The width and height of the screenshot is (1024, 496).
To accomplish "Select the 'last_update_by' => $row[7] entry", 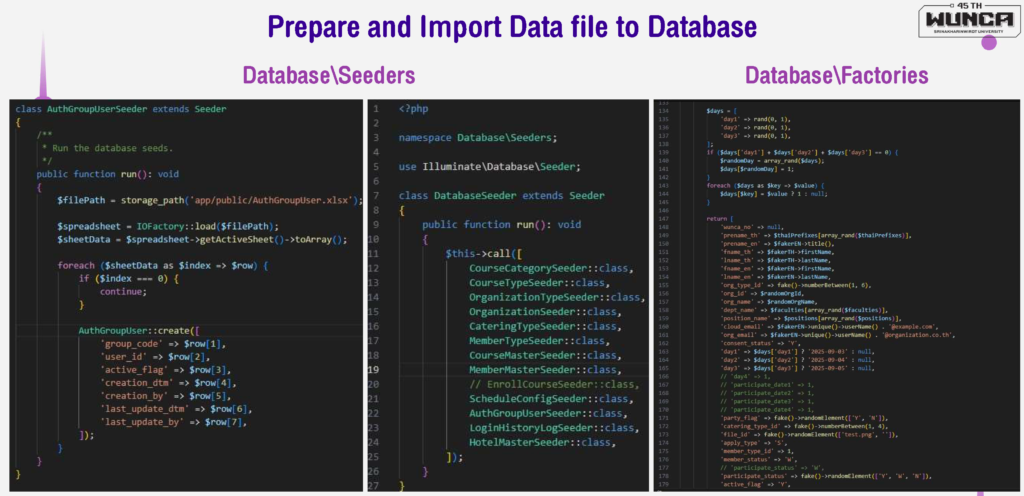I will [174, 422].
